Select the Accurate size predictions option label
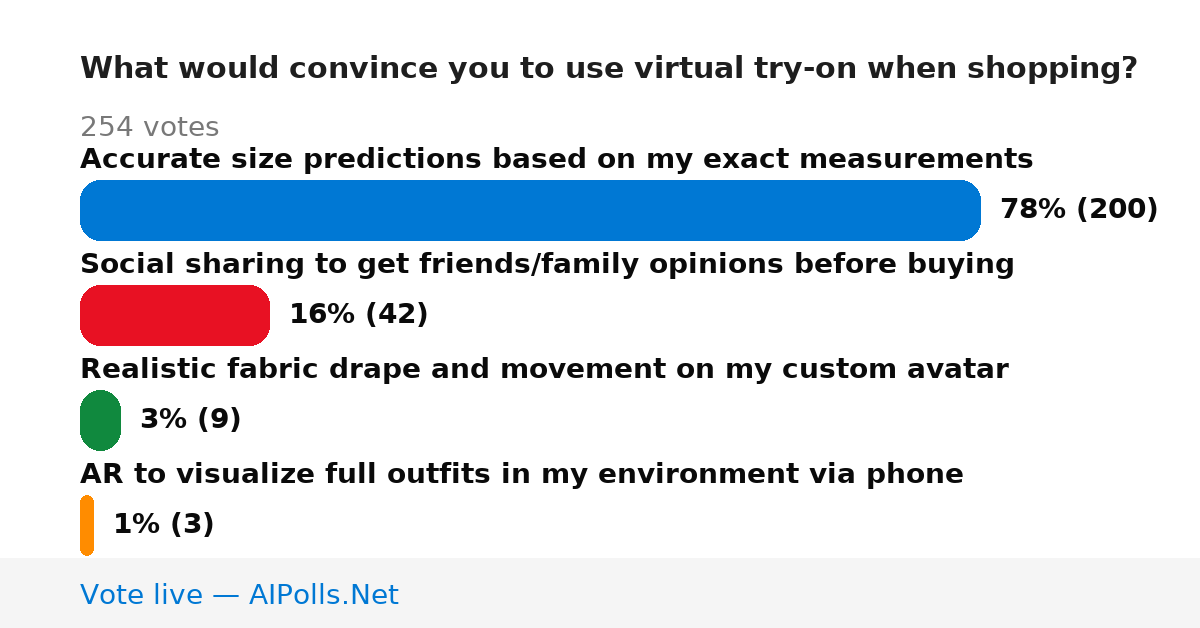The height and width of the screenshot is (628, 1200). pos(556,159)
